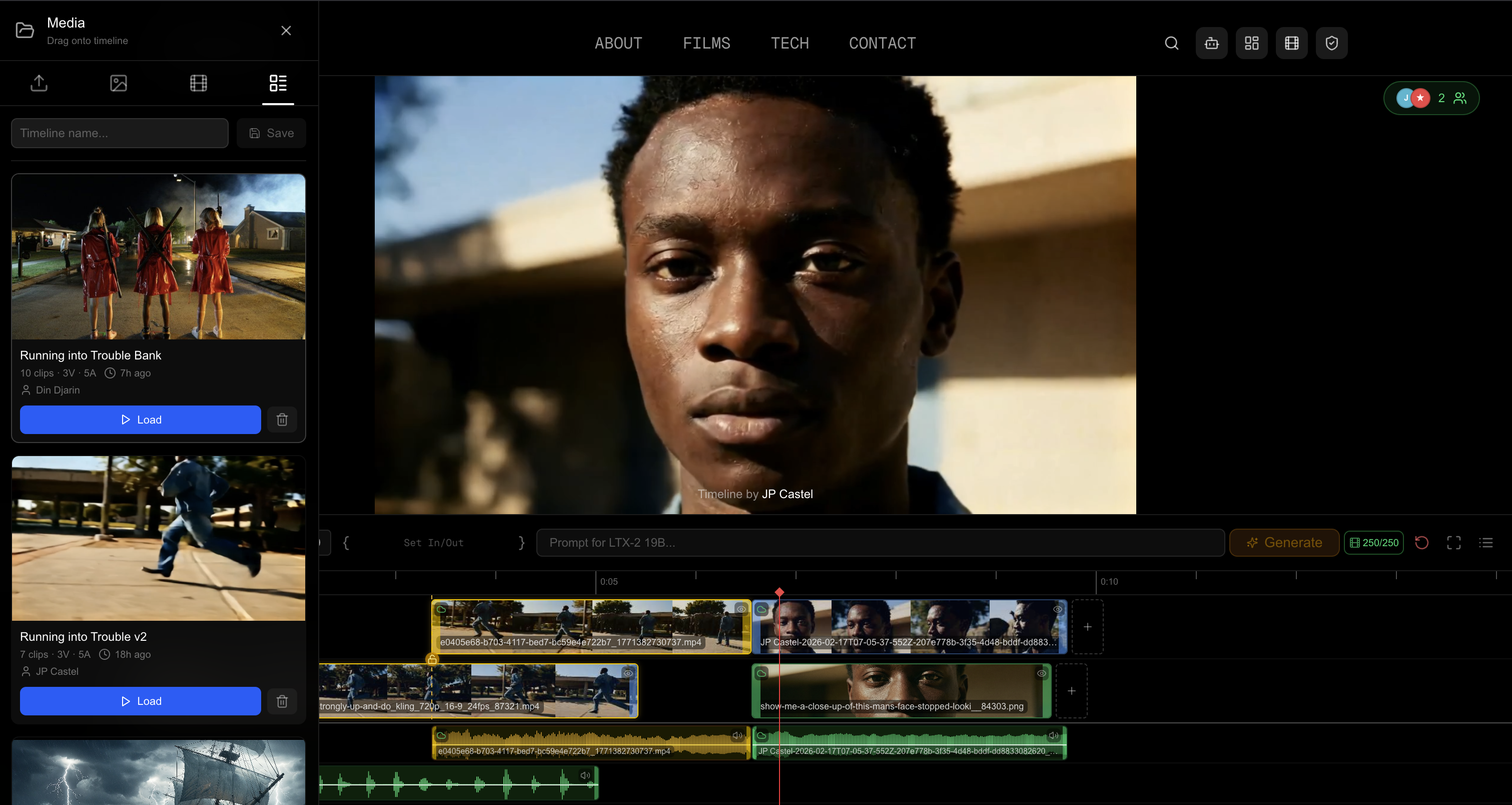The width and height of the screenshot is (1512, 805).
Task: Switch to the images tab icon
Action: [x=119, y=83]
